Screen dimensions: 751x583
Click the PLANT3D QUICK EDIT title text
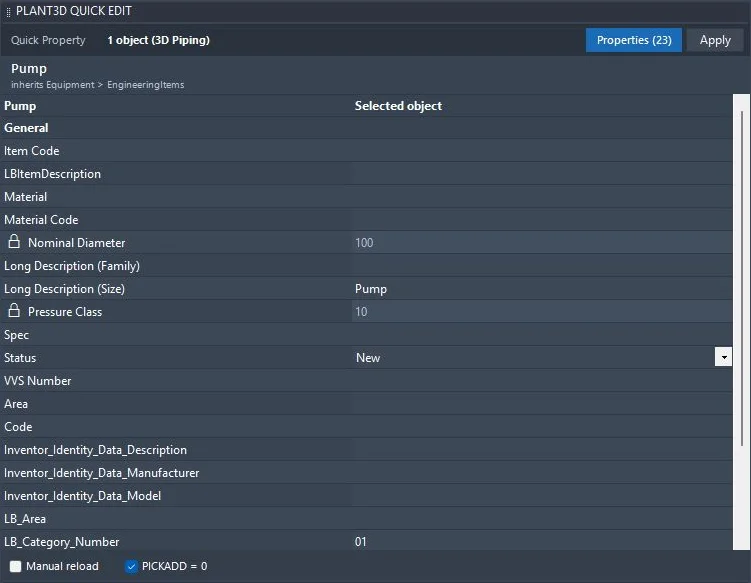[x=74, y=11]
